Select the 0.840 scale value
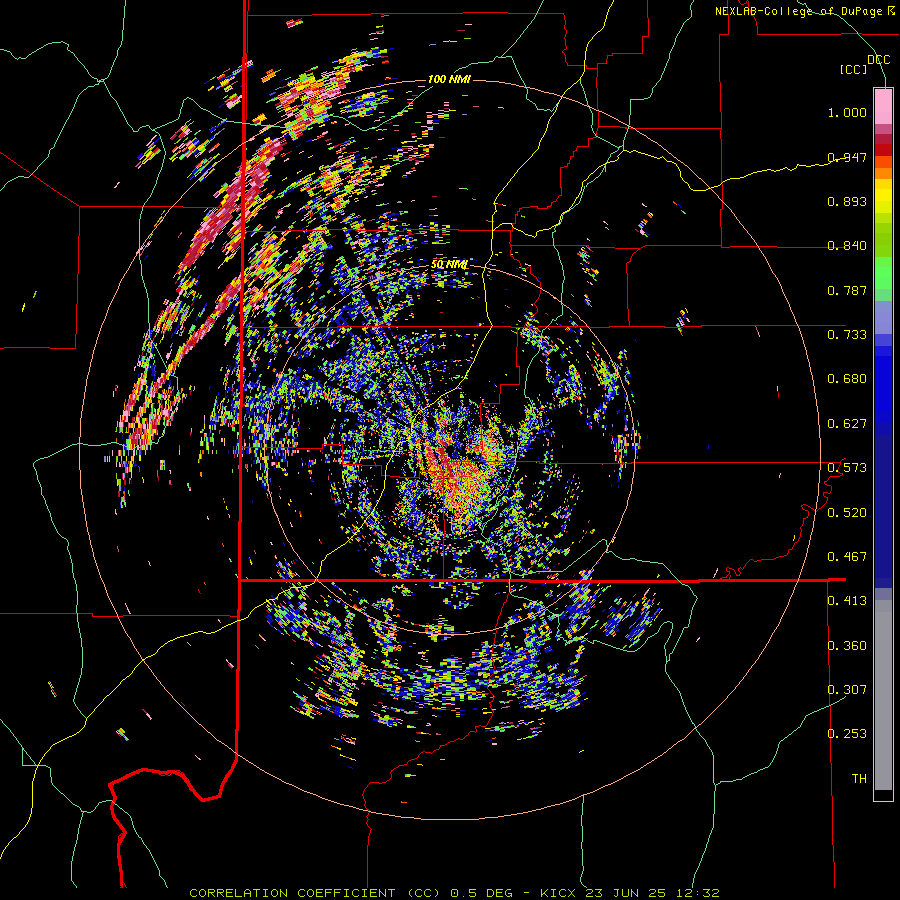This screenshot has height=900, width=900. [847, 246]
